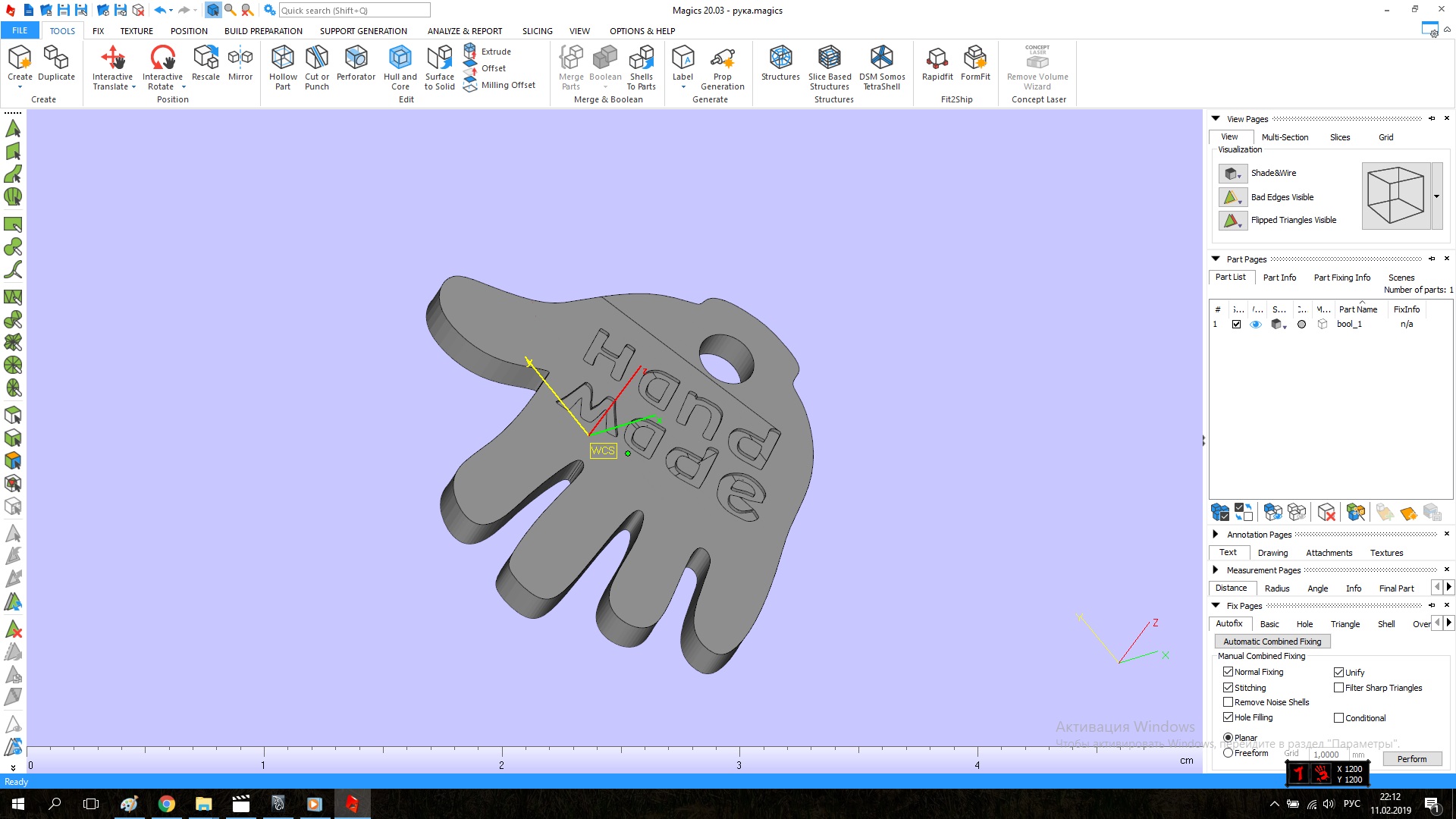1456x819 pixels.
Task: Click the Shells To Parts tool
Action: tap(642, 67)
